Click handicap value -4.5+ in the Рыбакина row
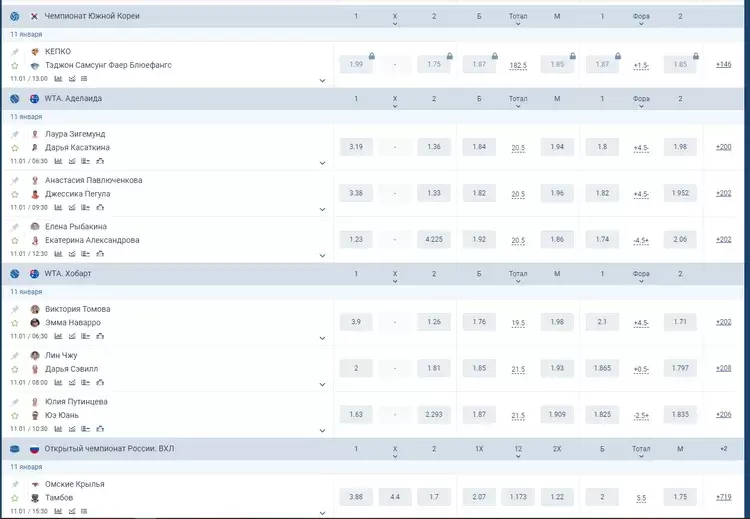750x519 pixels. [x=641, y=241]
